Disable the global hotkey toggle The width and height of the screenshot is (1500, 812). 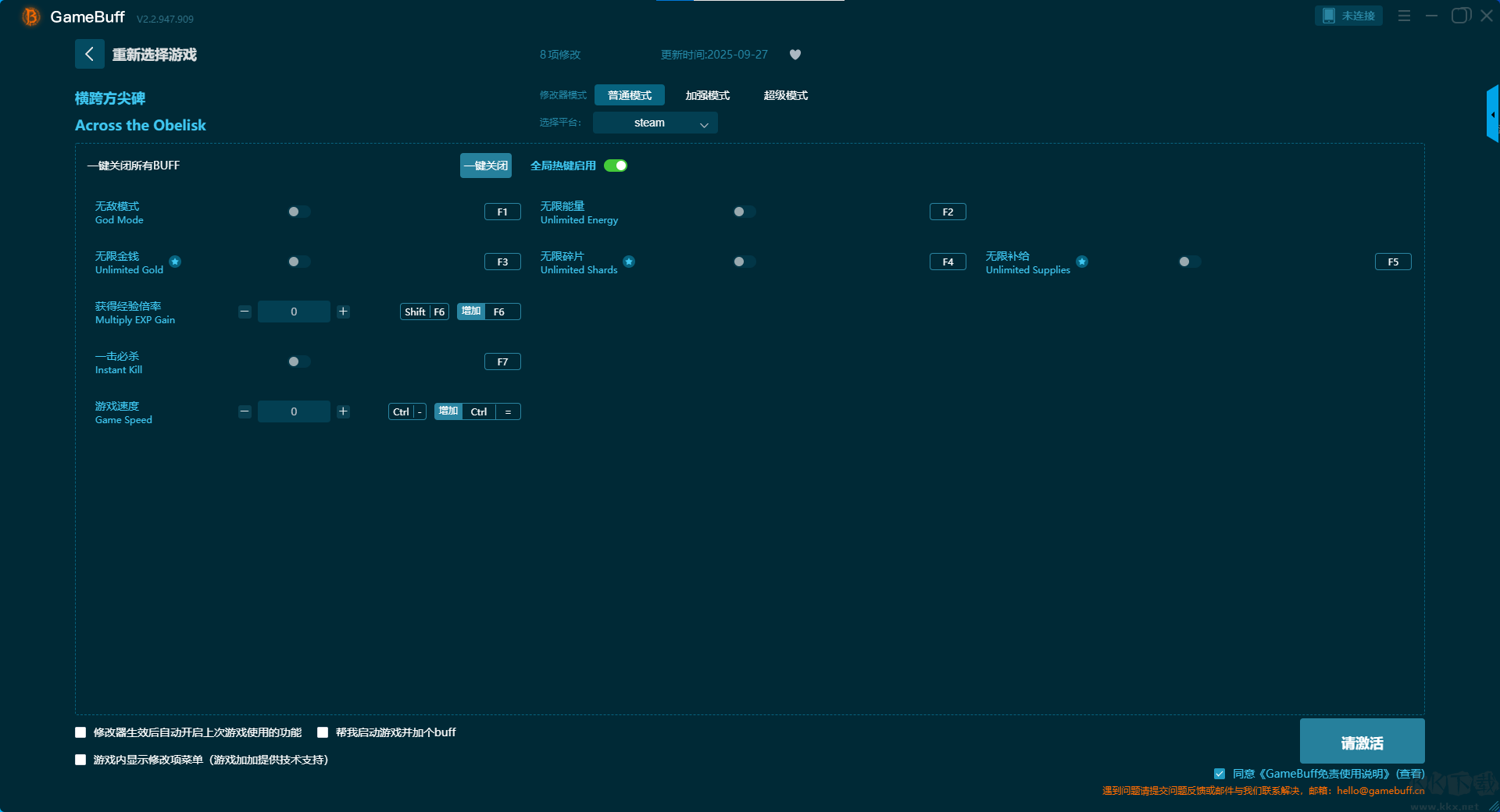pyautogui.click(x=616, y=166)
